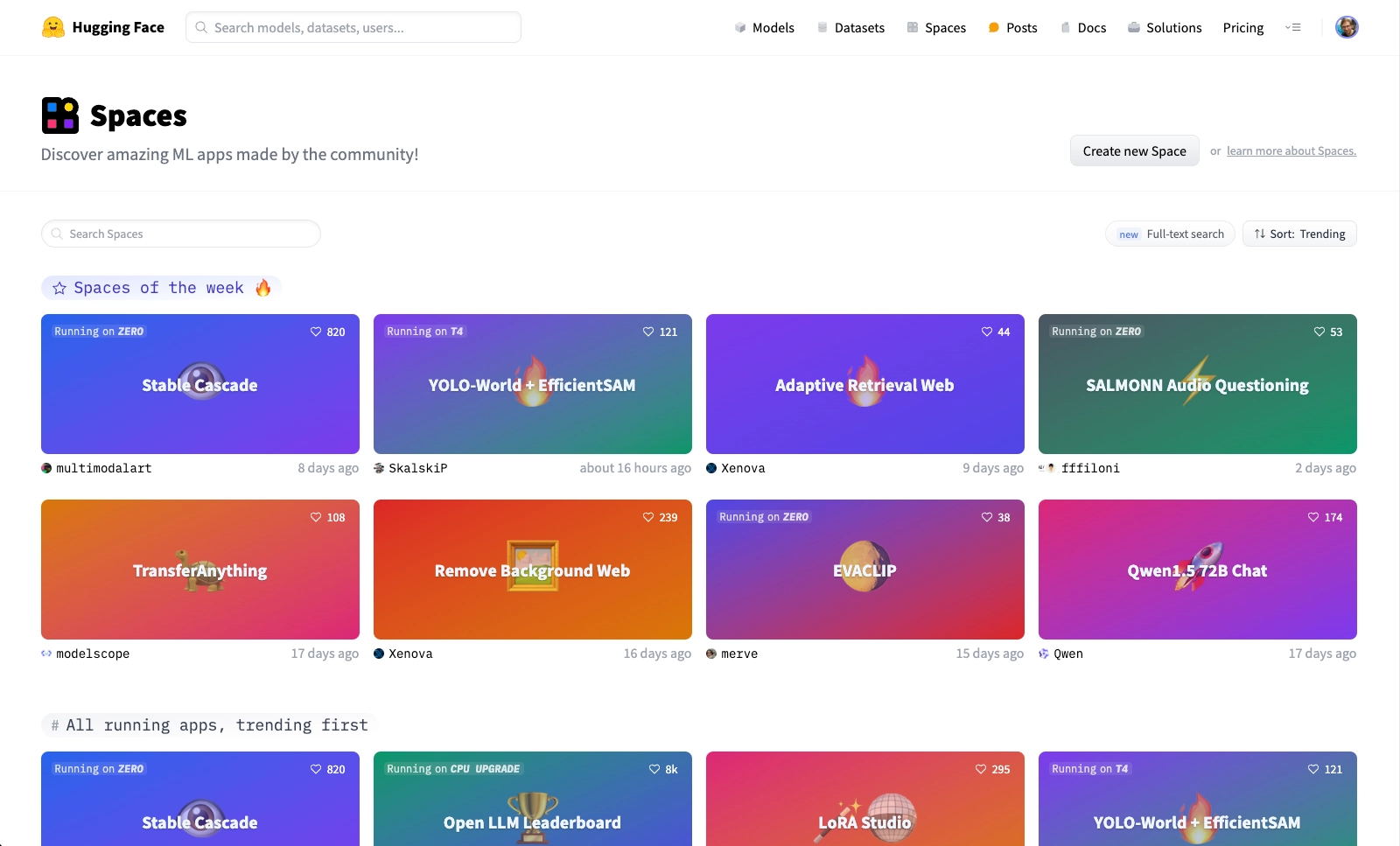Click the Posts speech bubble icon
The image size is (1400, 846).
pyautogui.click(x=992, y=27)
